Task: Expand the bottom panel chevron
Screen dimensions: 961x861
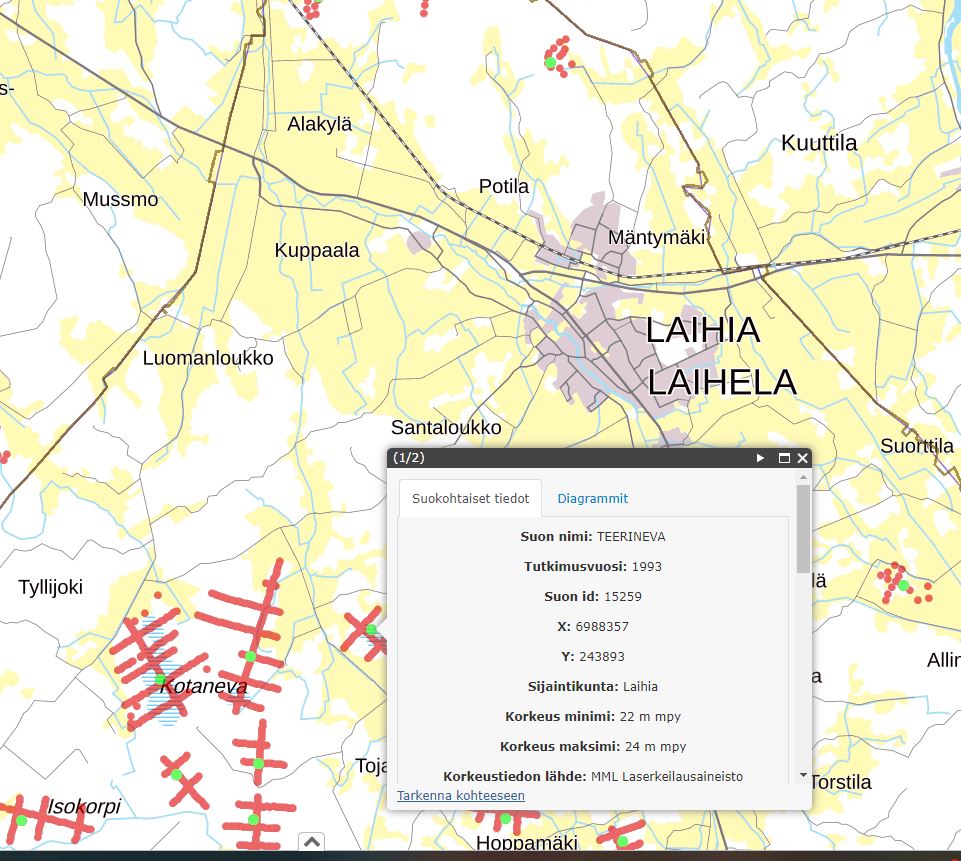Action: (x=311, y=842)
